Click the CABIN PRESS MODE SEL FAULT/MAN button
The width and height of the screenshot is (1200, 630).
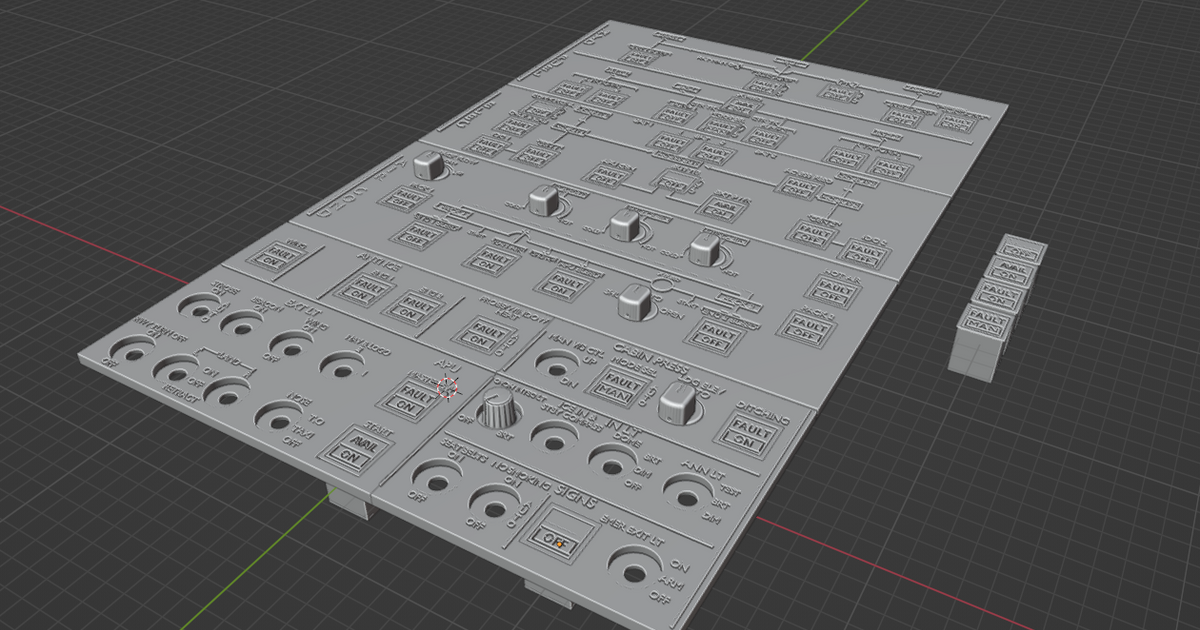click(619, 386)
